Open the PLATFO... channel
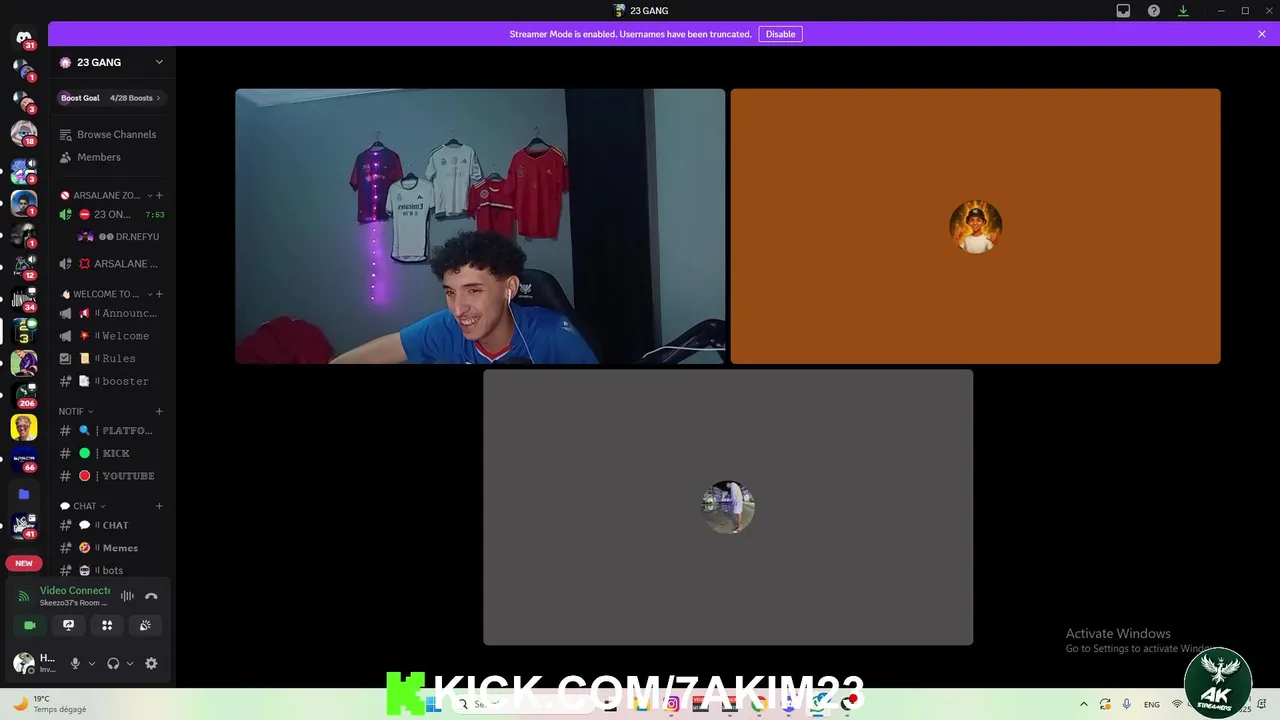The width and height of the screenshot is (1280, 720). [x=111, y=431]
